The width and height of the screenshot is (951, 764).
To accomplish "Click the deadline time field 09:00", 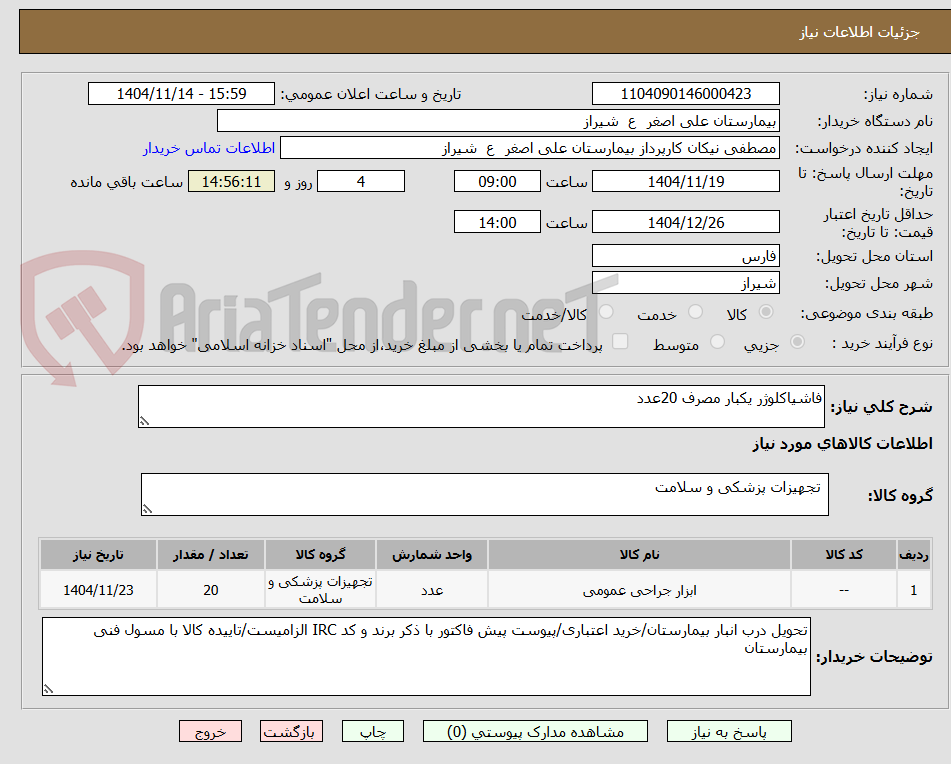I will tap(497, 181).
